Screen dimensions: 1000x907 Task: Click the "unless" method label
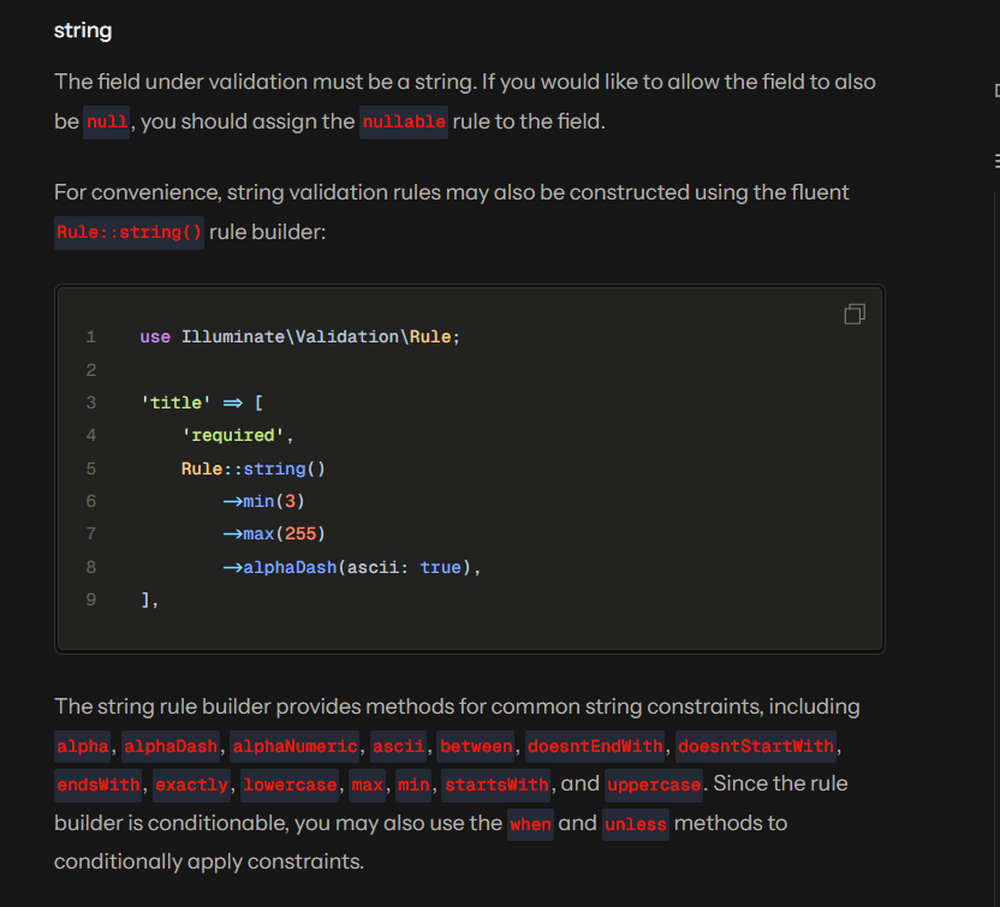coord(635,824)
